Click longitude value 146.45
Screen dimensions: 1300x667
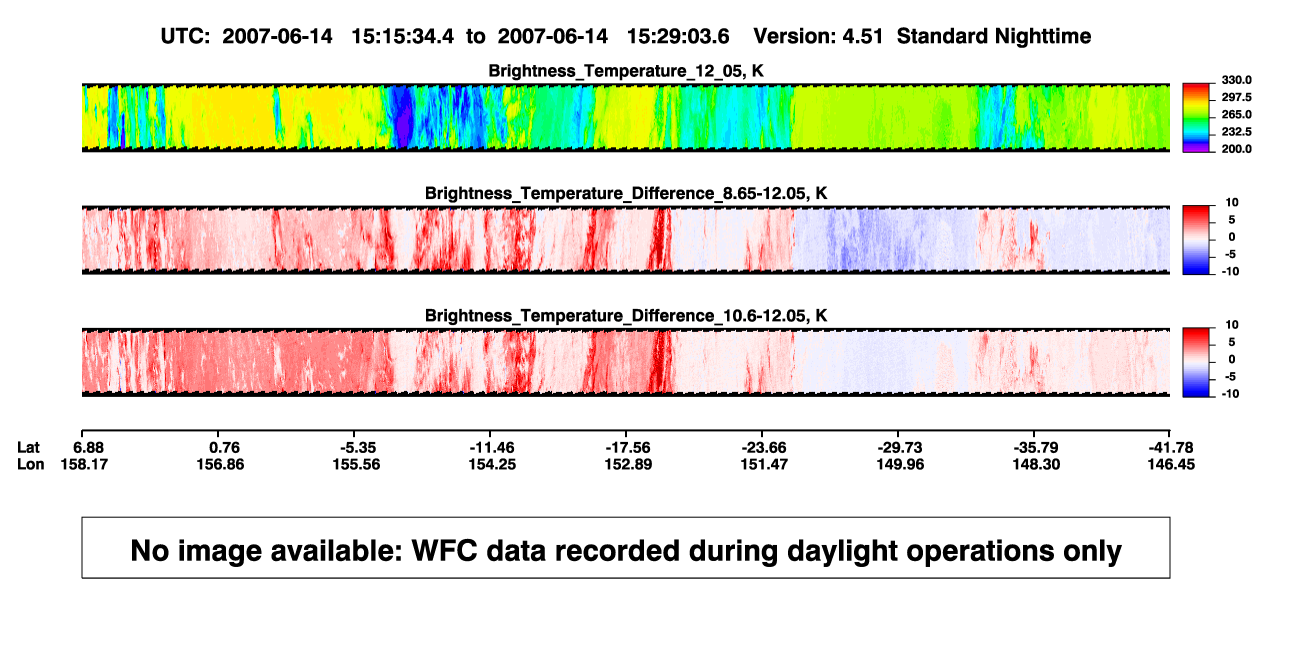(x=1172, y=464)
